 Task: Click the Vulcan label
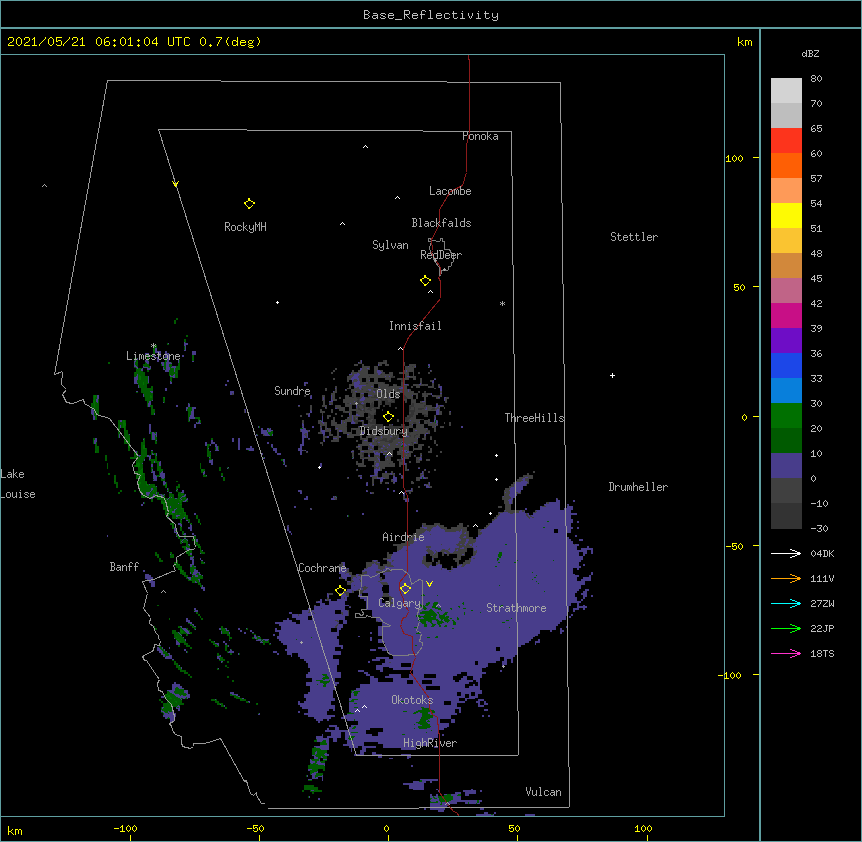[543, 792]
